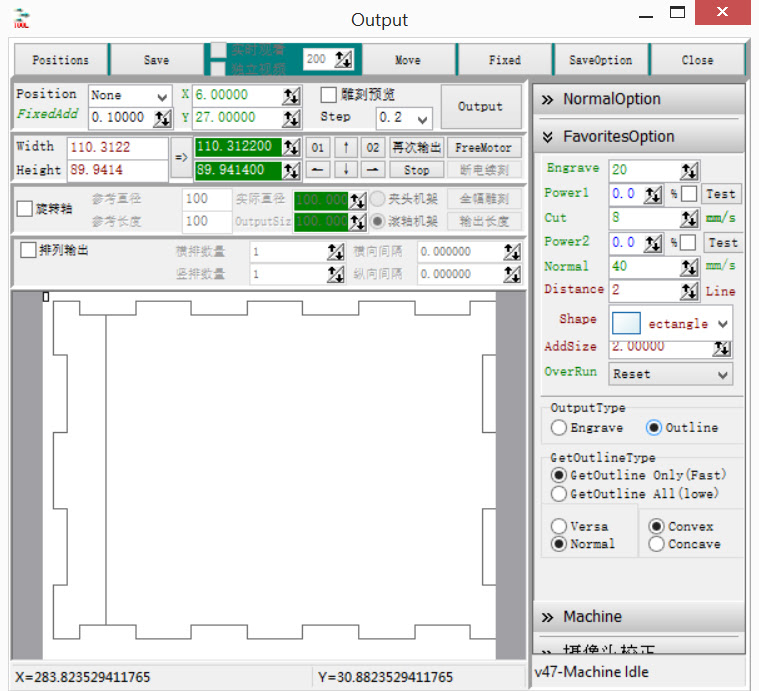This screenshot has height=691, width=759.
Task: Click the Power1 Test button
Action: click(721, 194)
